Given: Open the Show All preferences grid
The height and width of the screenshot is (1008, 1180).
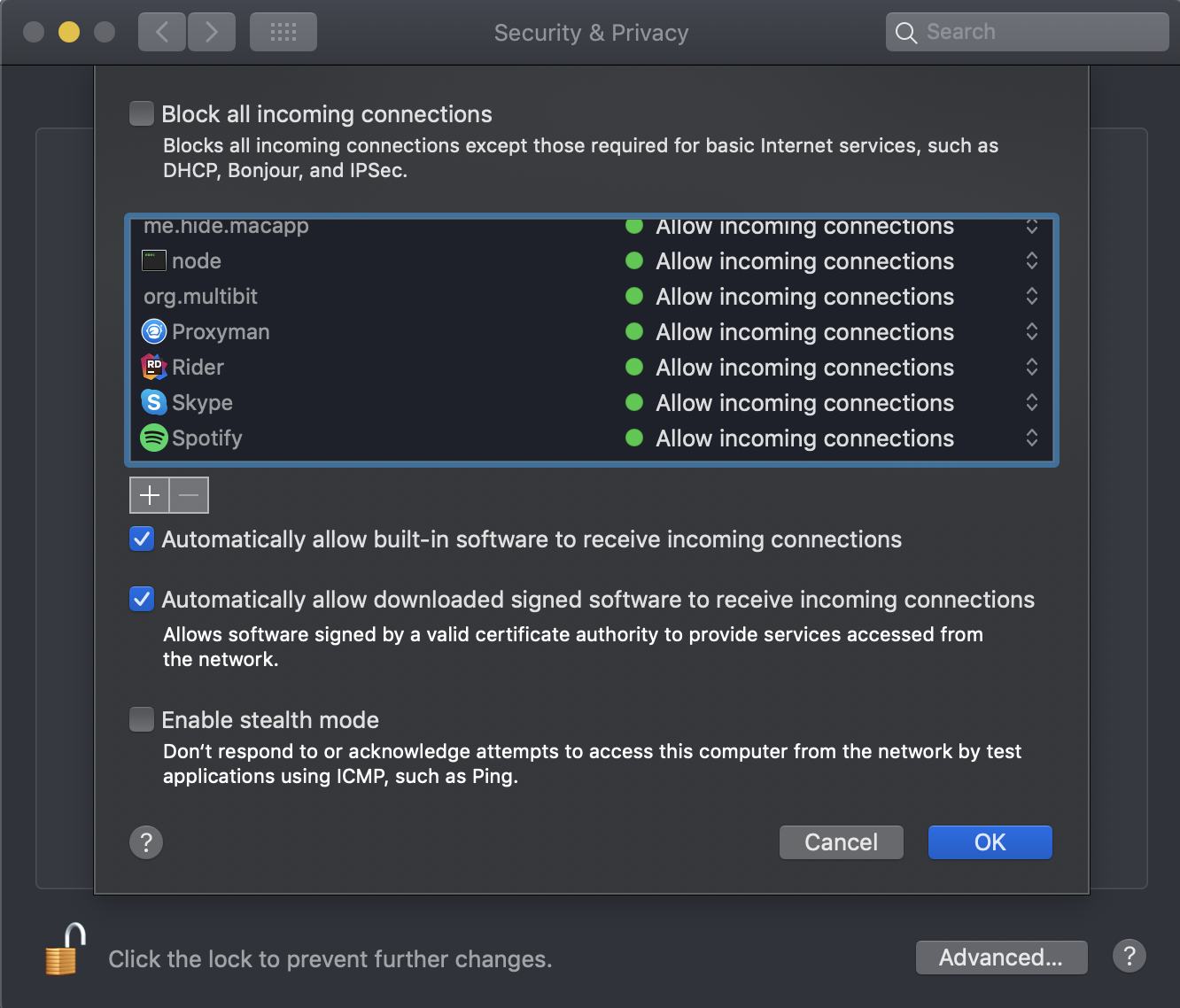Looking at the screenshot, I should pyautogui.click(x=283, y=31).
